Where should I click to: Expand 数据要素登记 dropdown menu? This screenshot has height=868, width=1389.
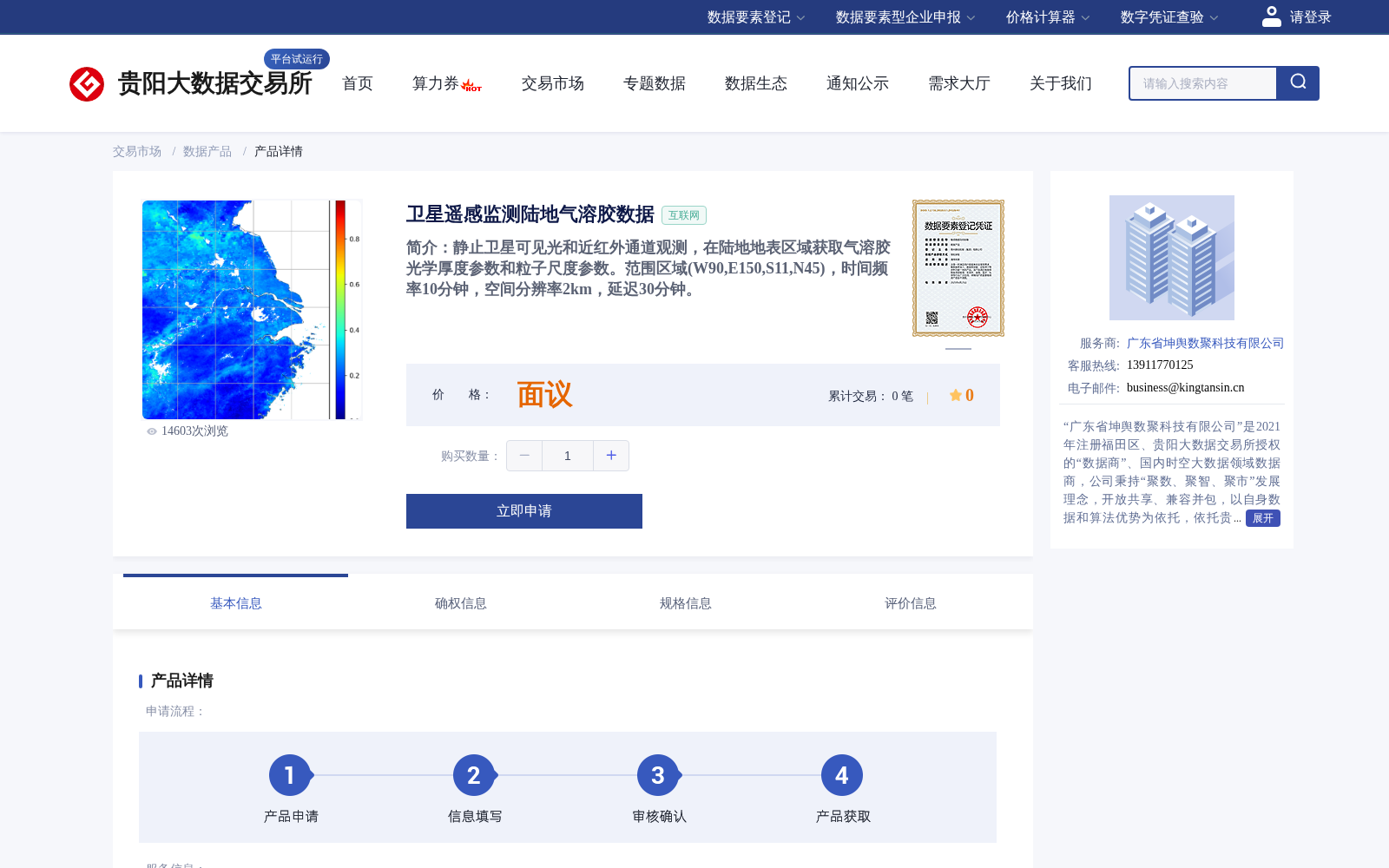point(756,17)
